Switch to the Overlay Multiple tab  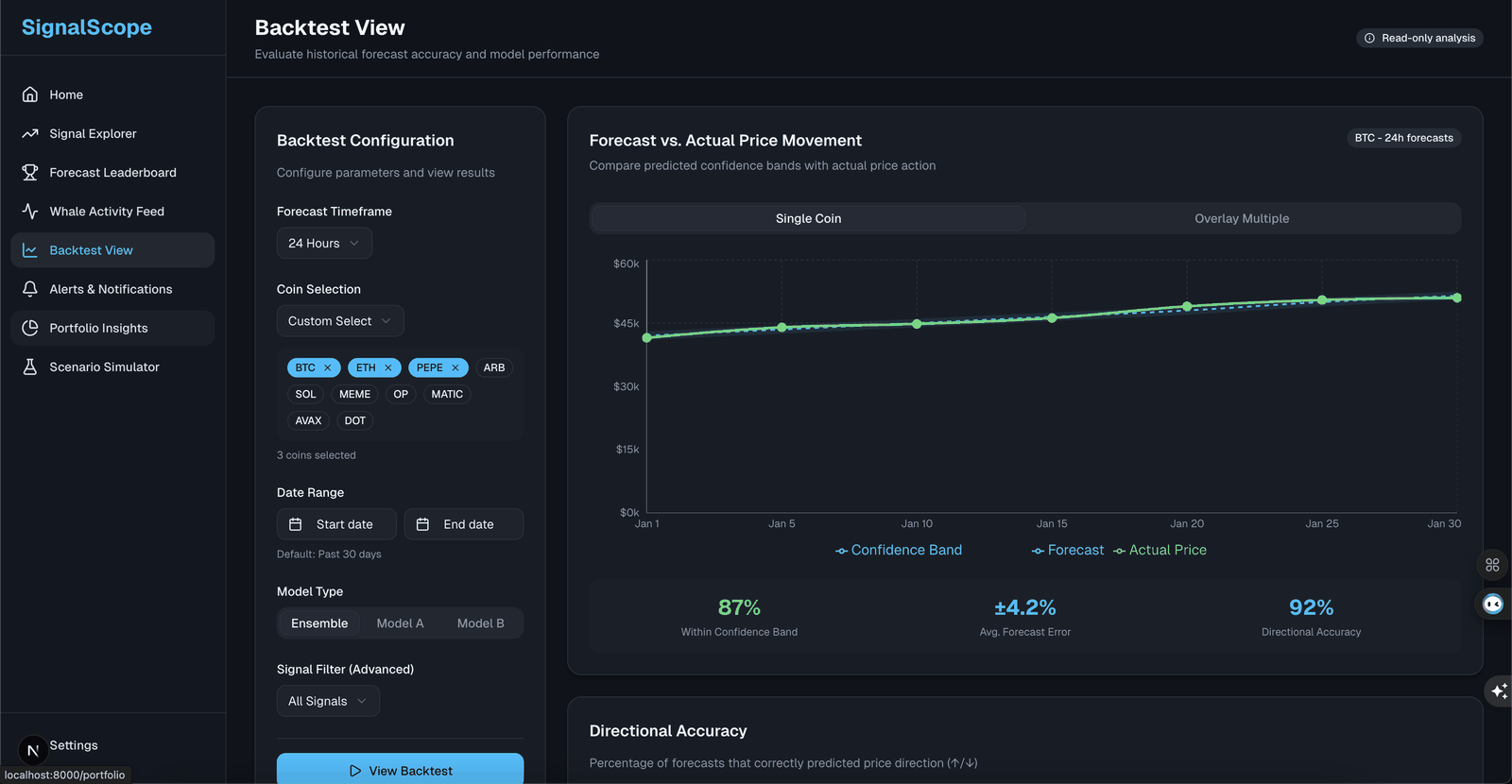(x=1242, y=218)
